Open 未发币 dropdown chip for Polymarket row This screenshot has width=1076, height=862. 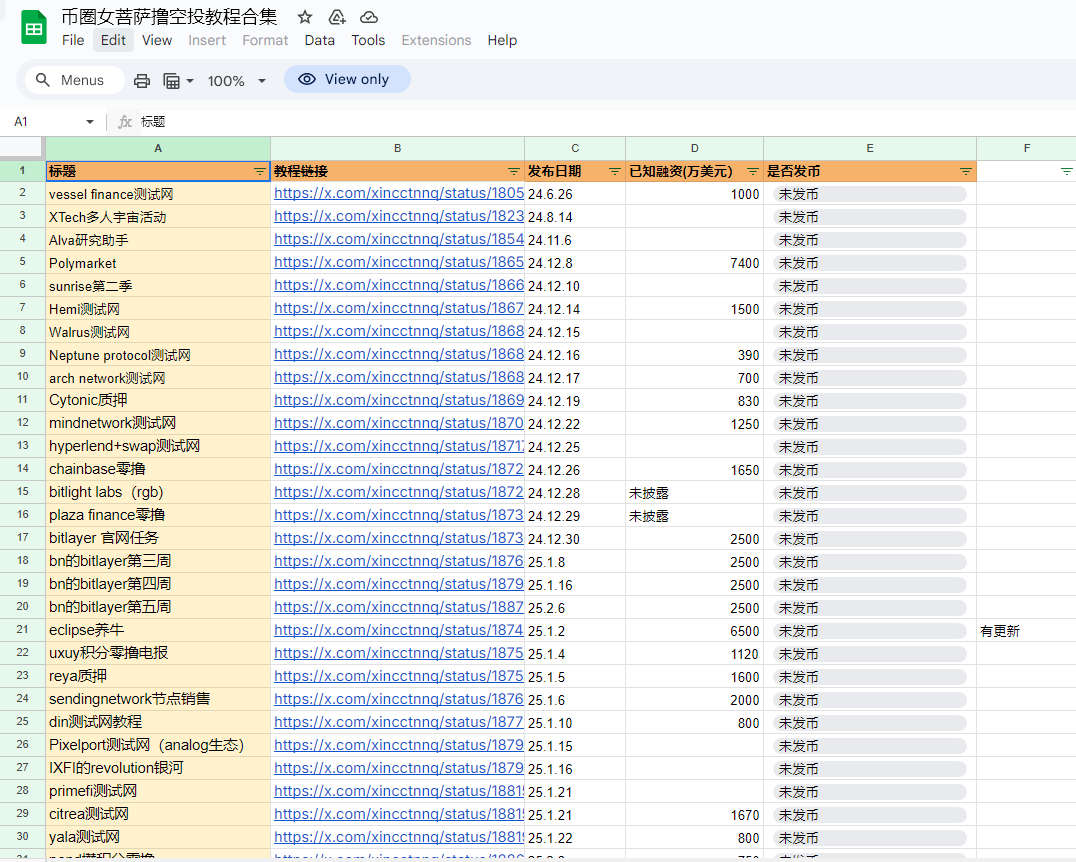click(869, 263)
